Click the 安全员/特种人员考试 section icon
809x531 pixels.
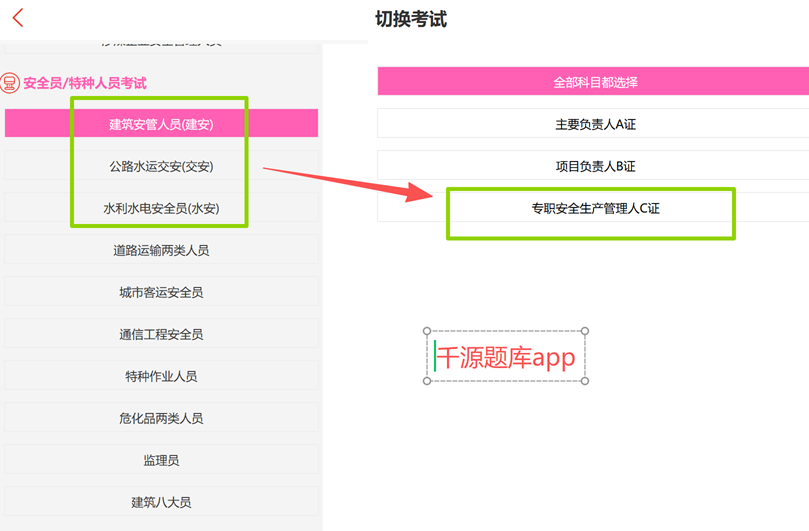tap(10, 83)
